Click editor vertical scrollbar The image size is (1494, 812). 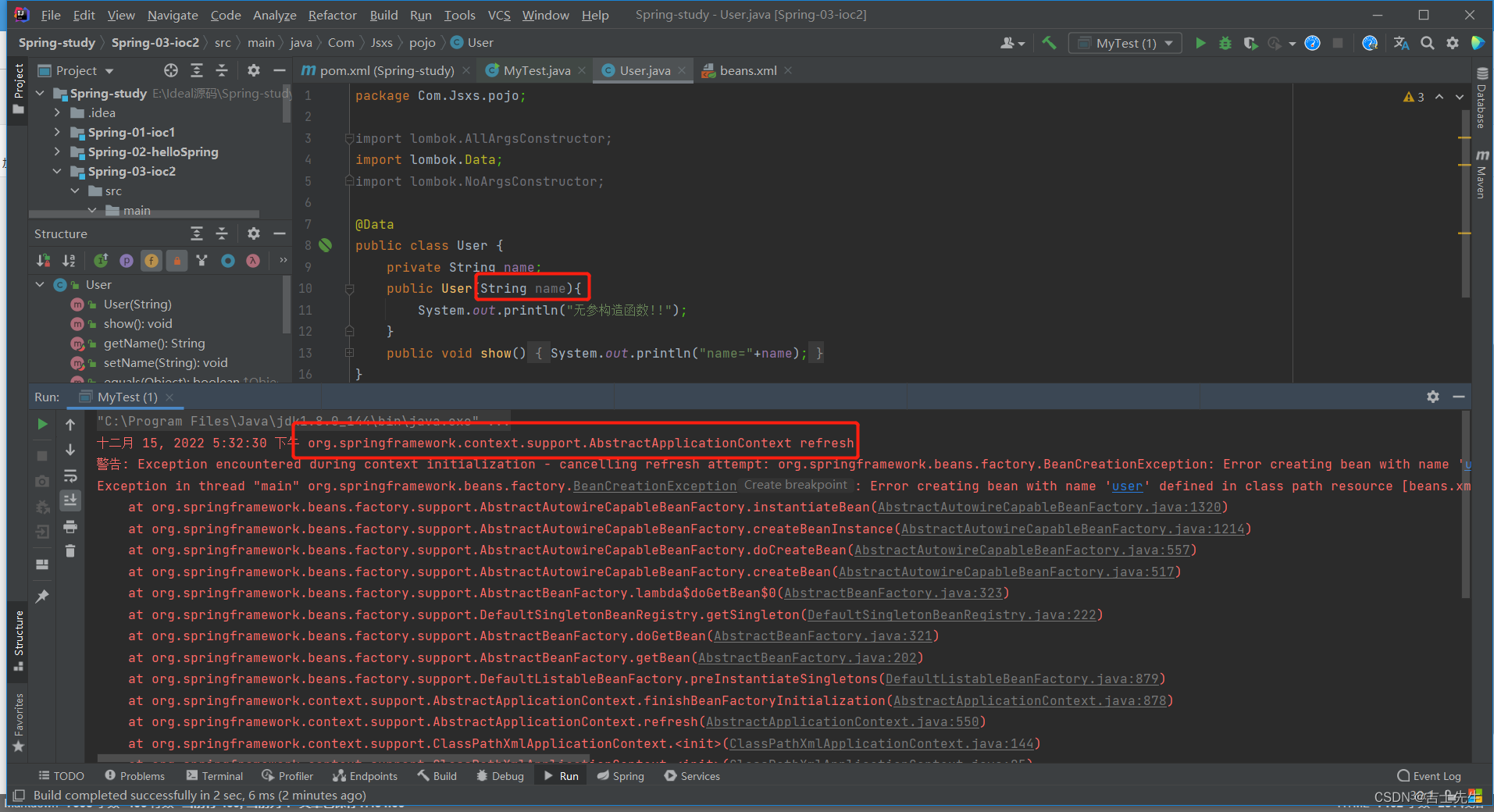click(x=1465, y=203)
